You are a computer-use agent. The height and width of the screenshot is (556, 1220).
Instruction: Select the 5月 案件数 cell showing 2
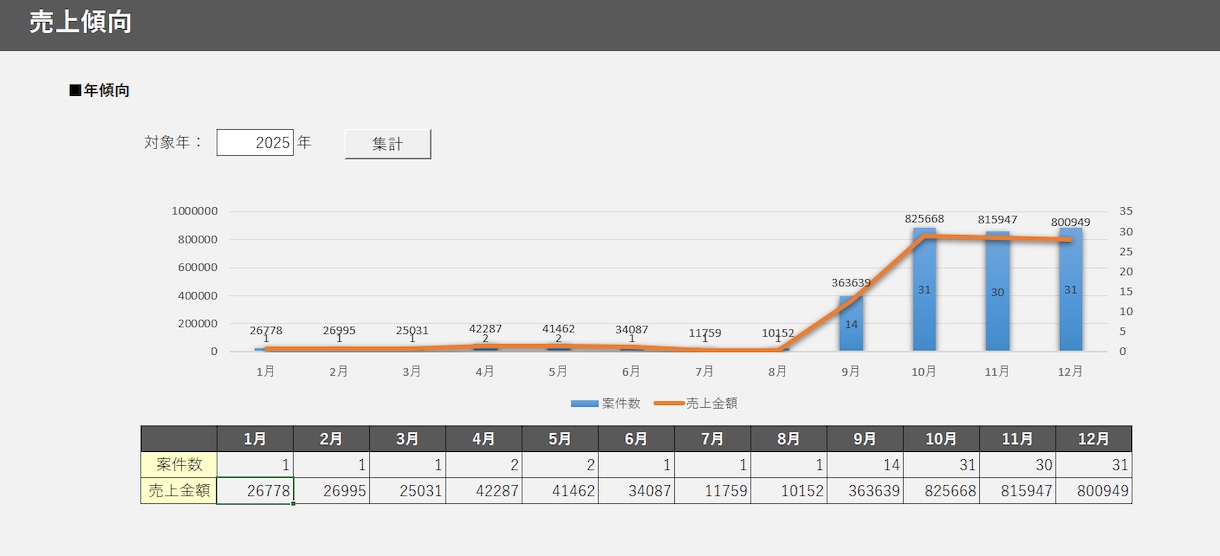(560, 465)
